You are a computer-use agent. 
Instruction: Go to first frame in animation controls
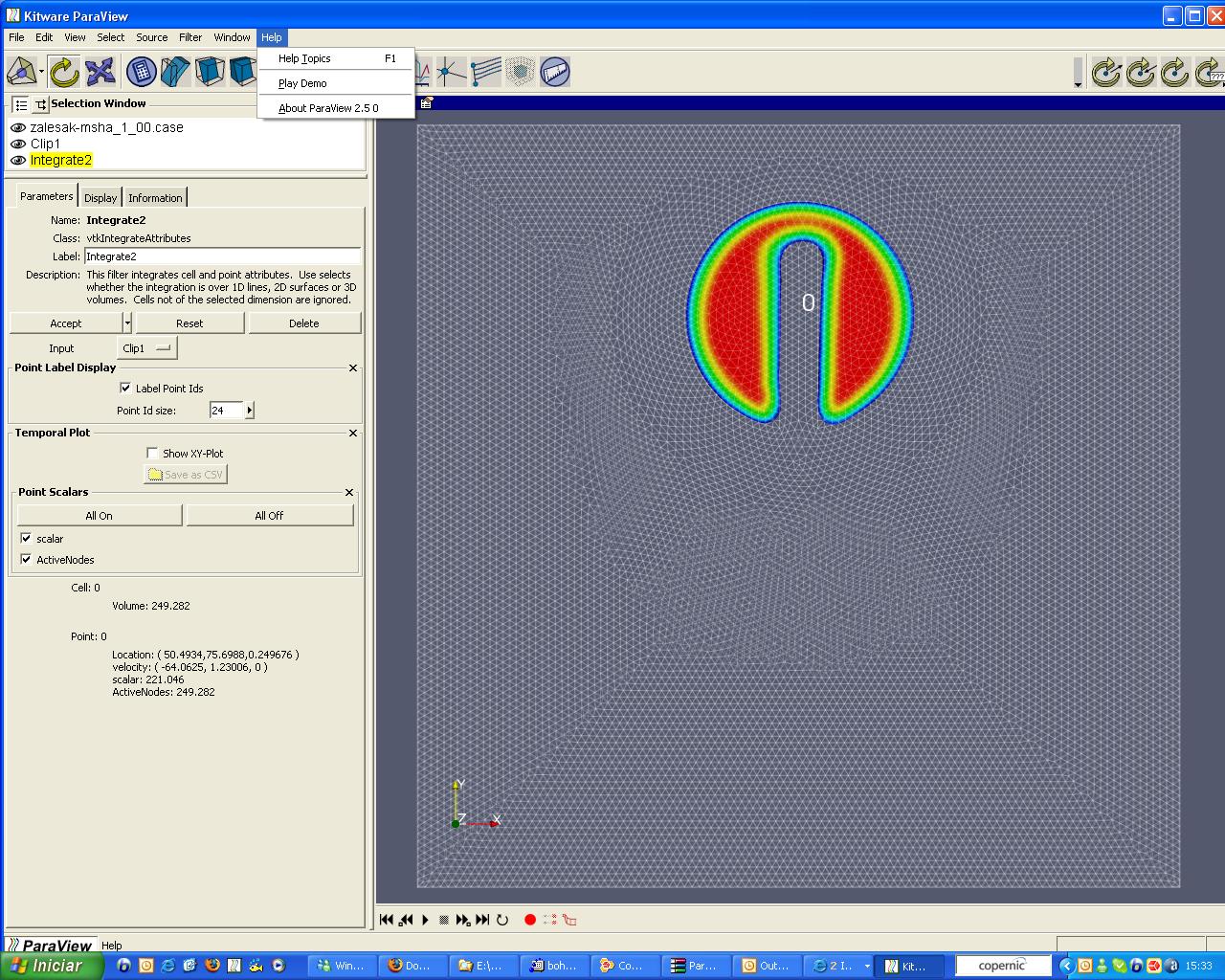coord(387,920)
